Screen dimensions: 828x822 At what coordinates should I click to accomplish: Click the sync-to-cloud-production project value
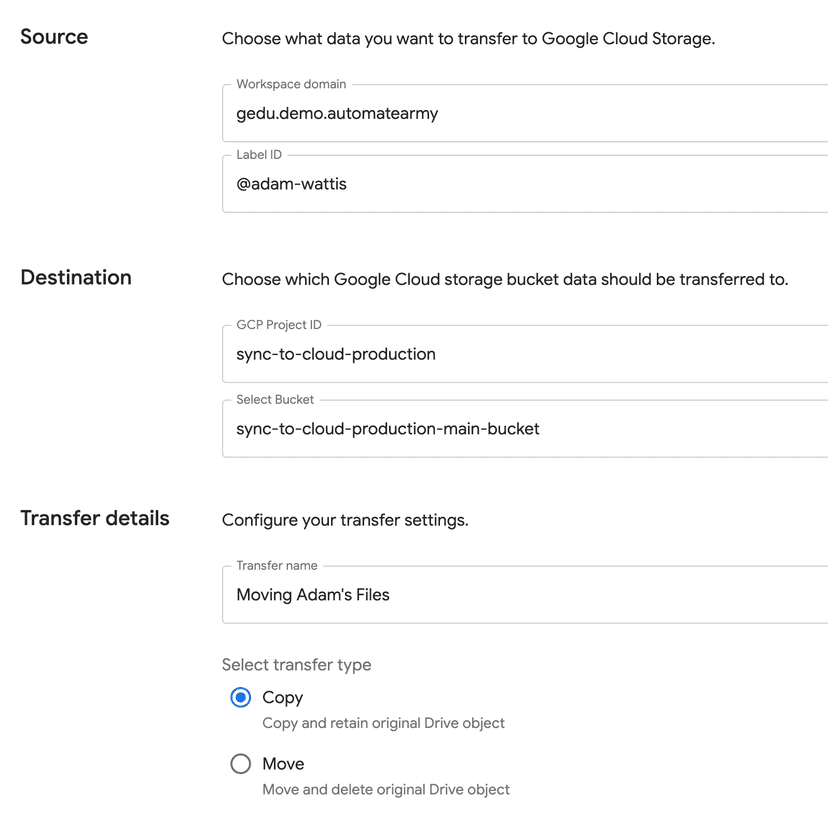335,354
